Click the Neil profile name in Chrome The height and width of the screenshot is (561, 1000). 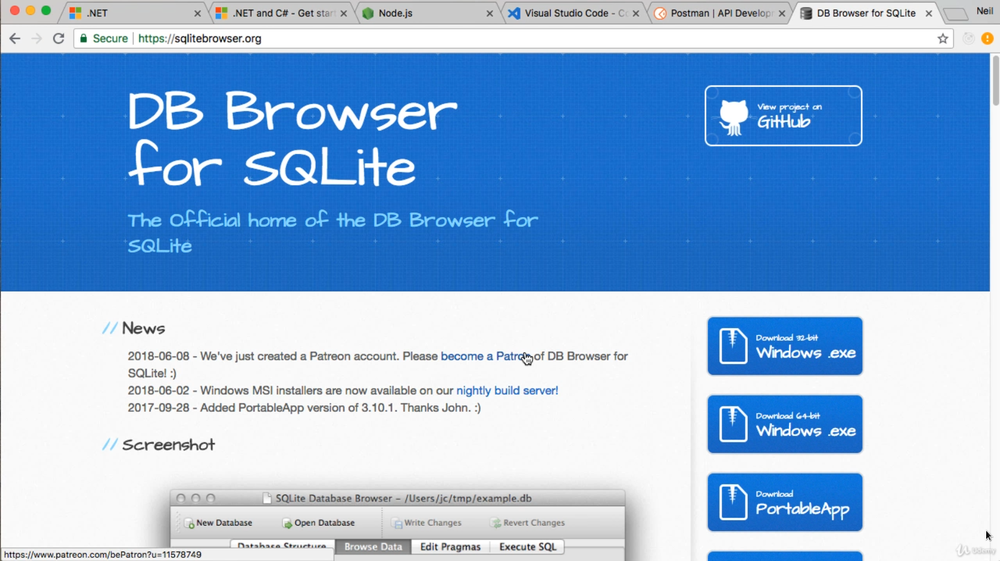point(985,11)
